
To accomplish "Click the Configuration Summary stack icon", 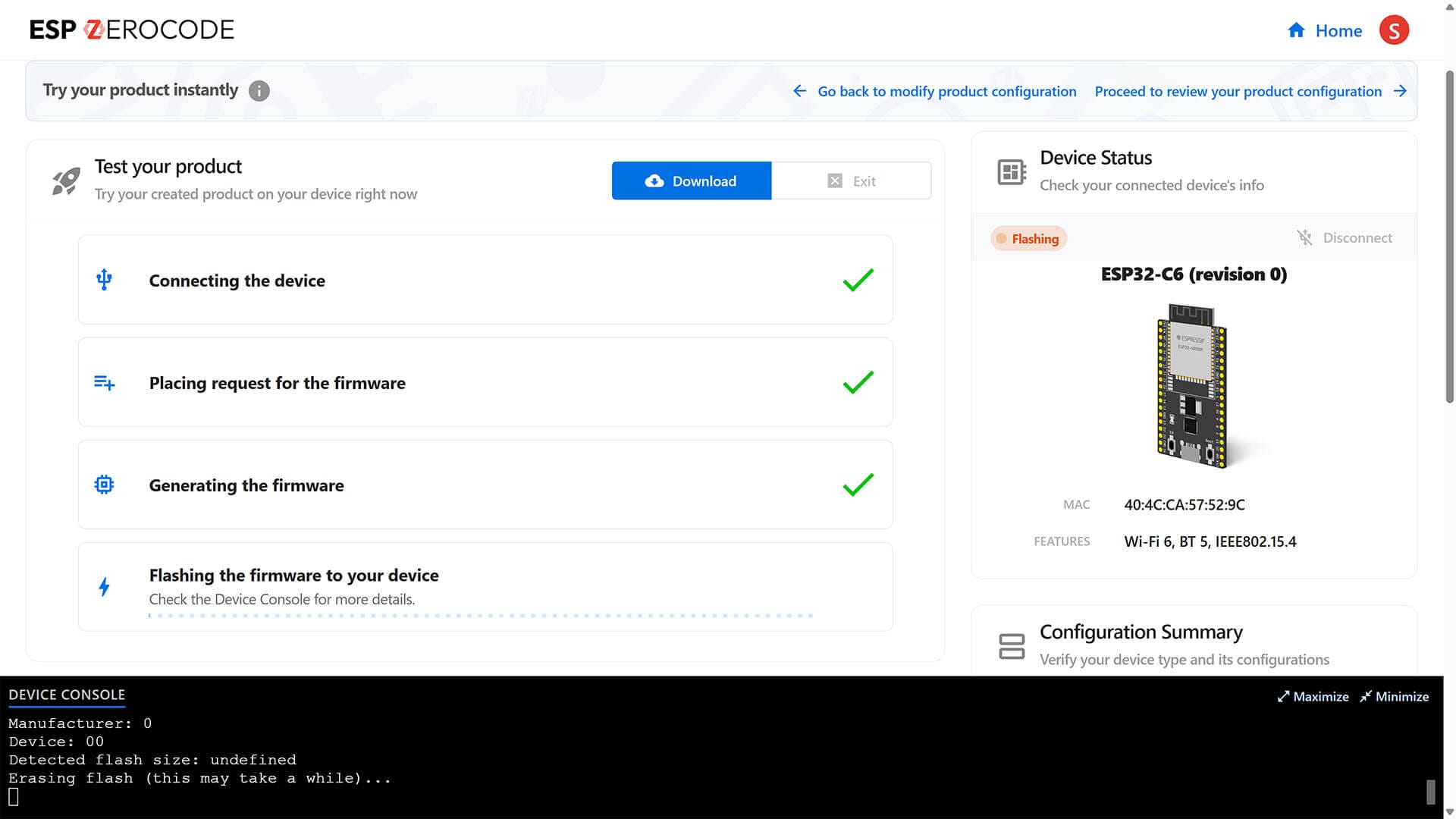I will (1012, 646).
